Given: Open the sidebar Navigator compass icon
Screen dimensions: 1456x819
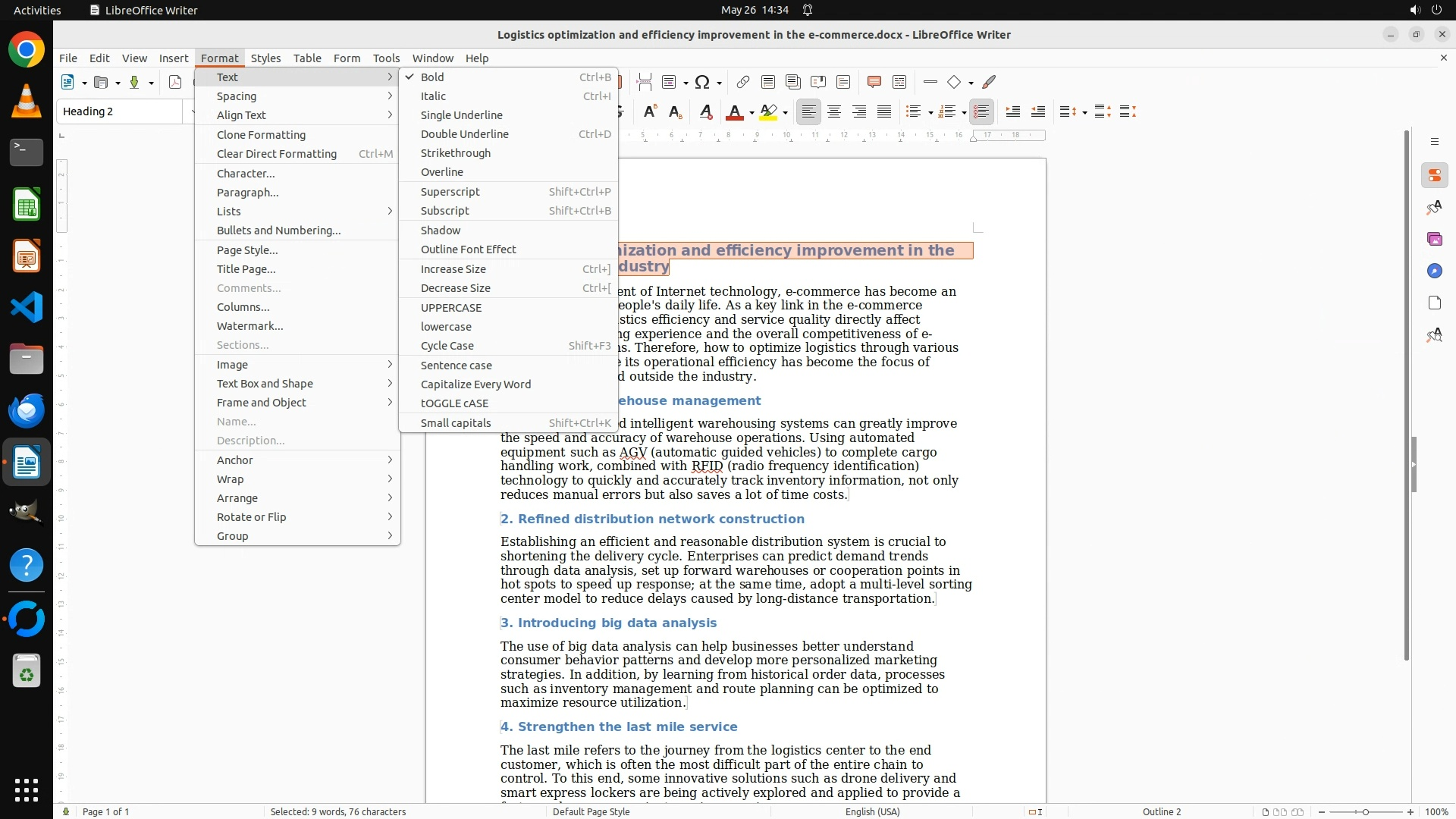Looking at the screenshot, I should [1434, 271].
